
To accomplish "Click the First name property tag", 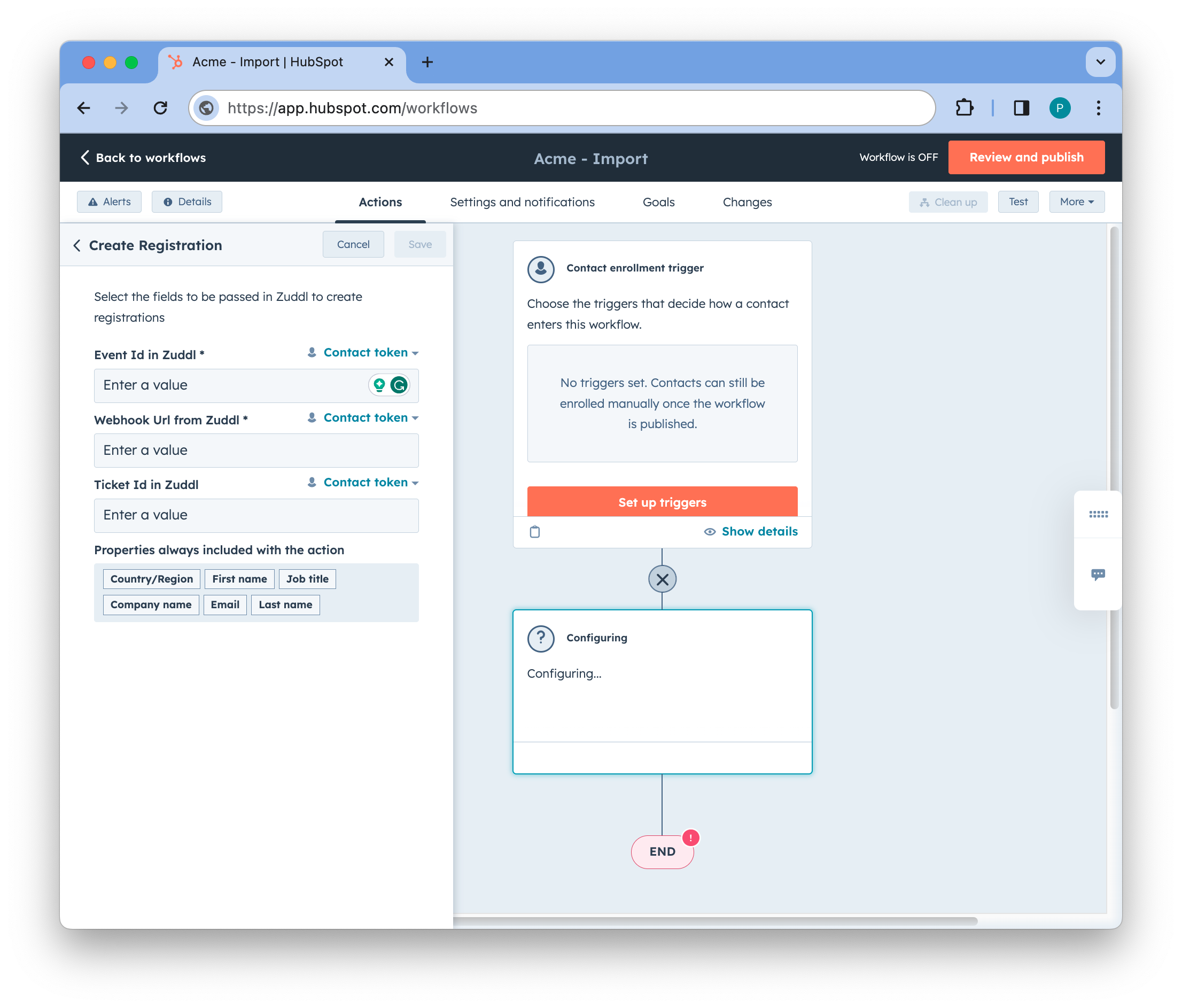I will 239,579.
